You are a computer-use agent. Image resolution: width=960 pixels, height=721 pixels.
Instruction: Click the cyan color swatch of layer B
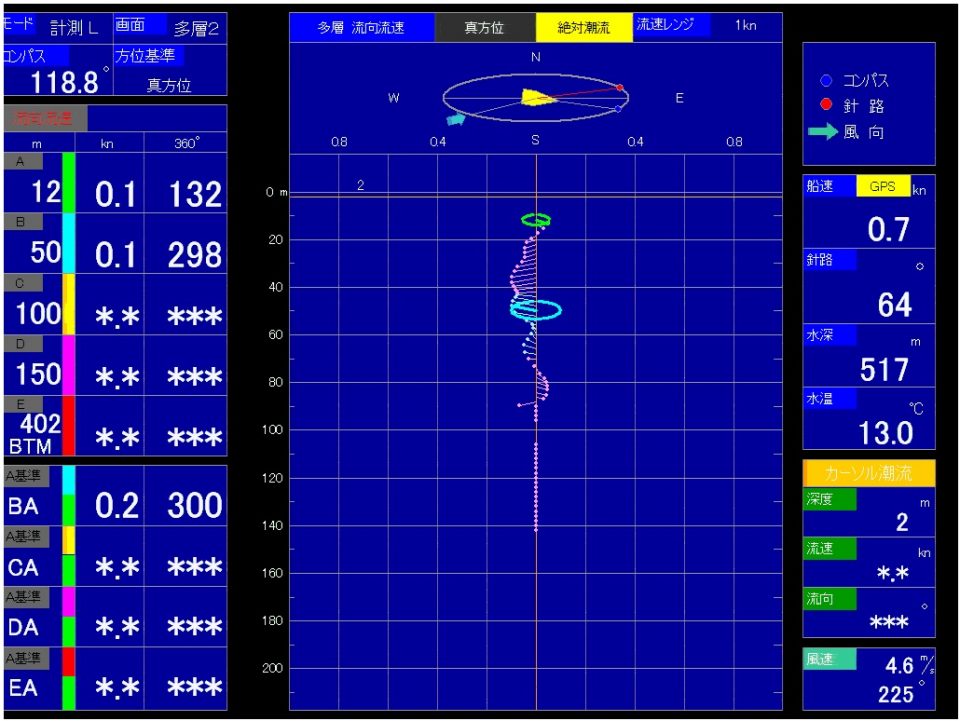click(69, 243)
